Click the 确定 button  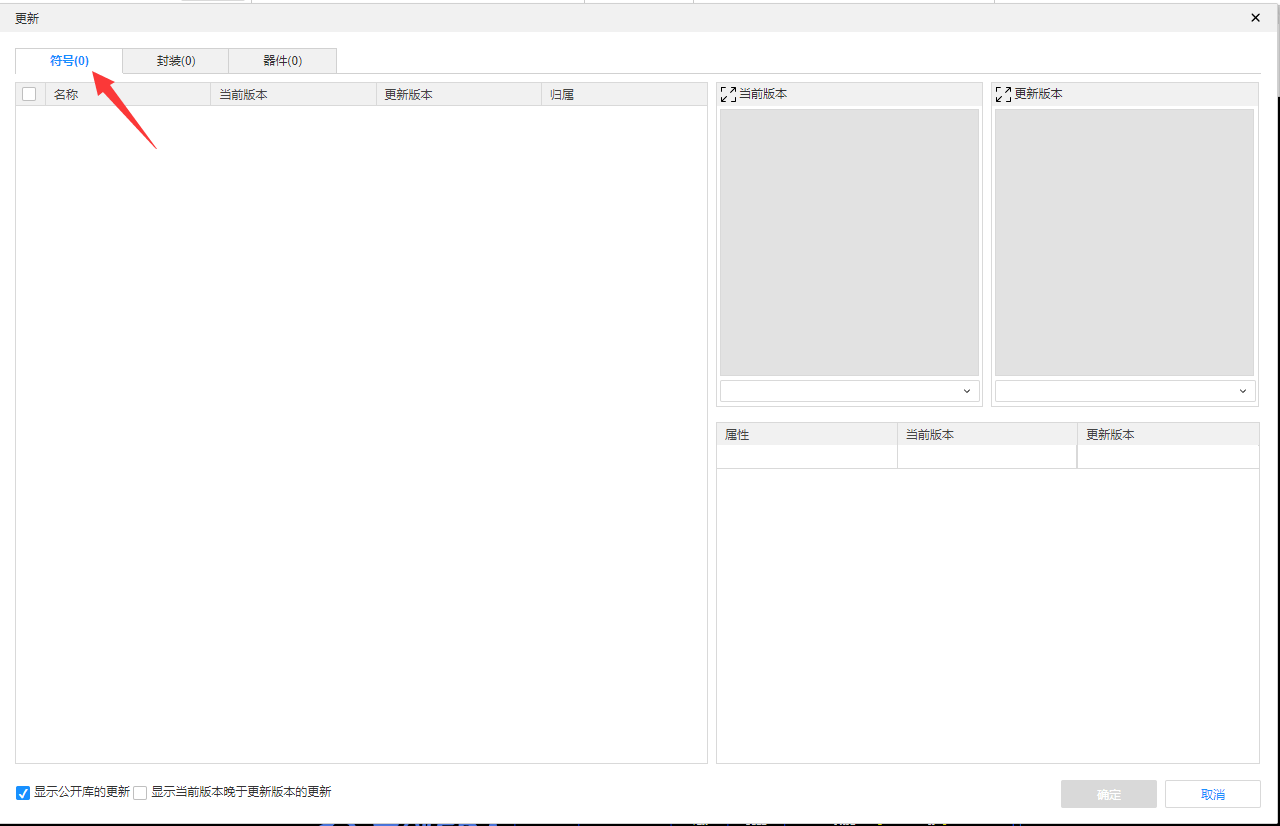click(x=1108, y=794)
